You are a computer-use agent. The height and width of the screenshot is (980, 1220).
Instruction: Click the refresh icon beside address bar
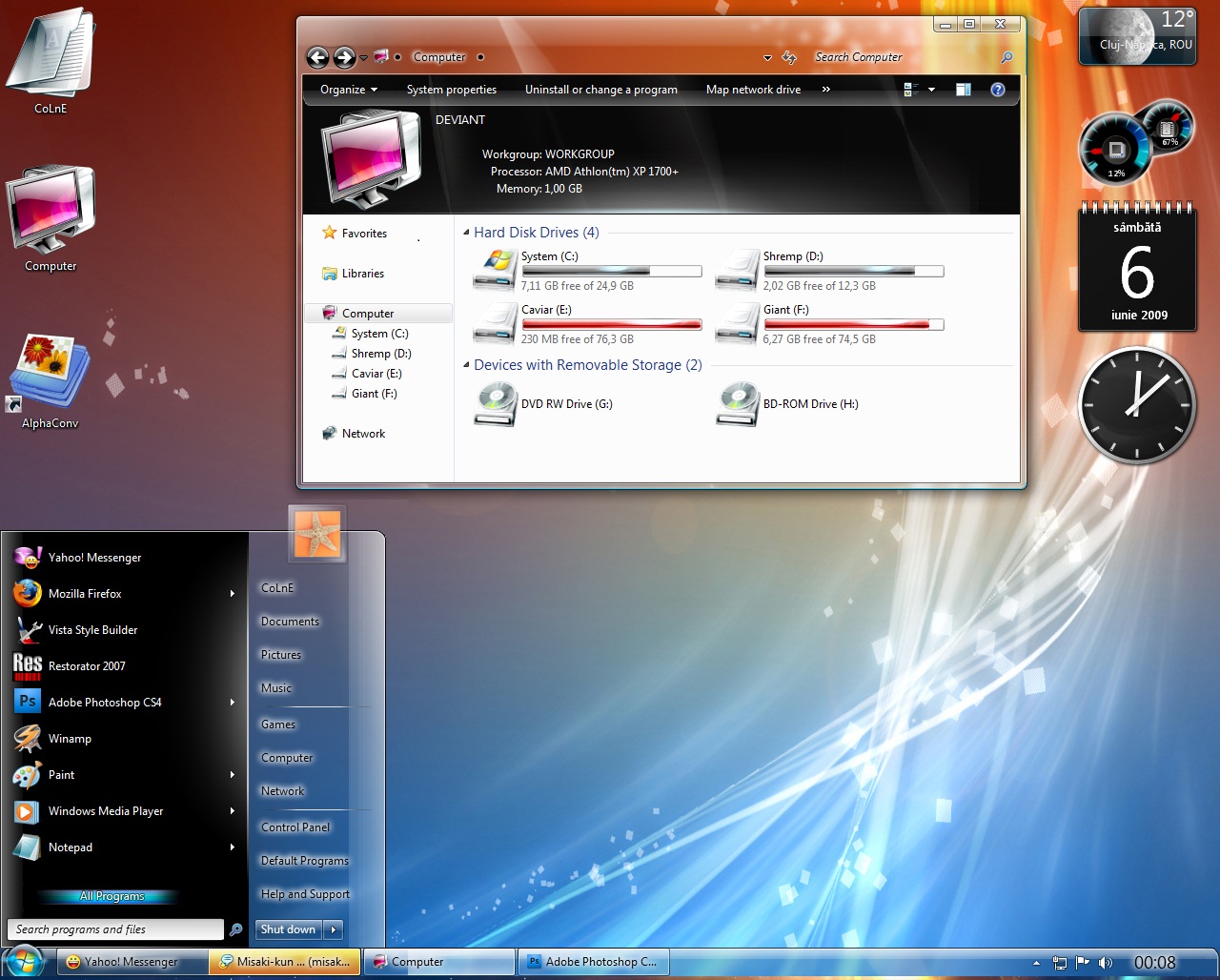click(789, 57)
